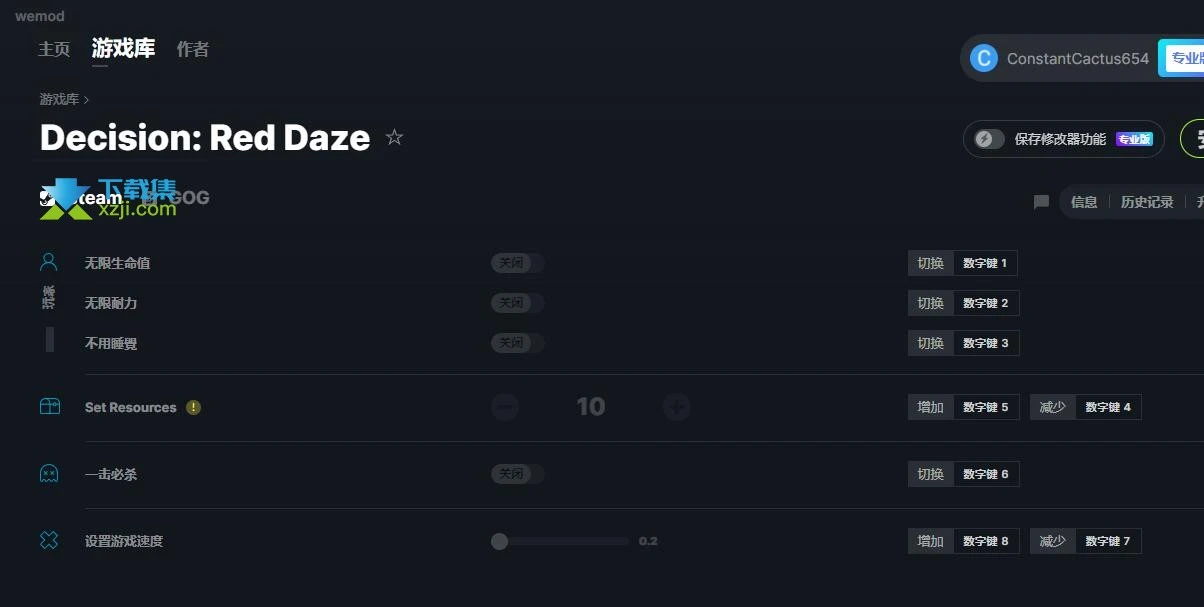This screenshot has width=1204, height=607.
Task: Click the user avatar icon
Action: (984, 58)
